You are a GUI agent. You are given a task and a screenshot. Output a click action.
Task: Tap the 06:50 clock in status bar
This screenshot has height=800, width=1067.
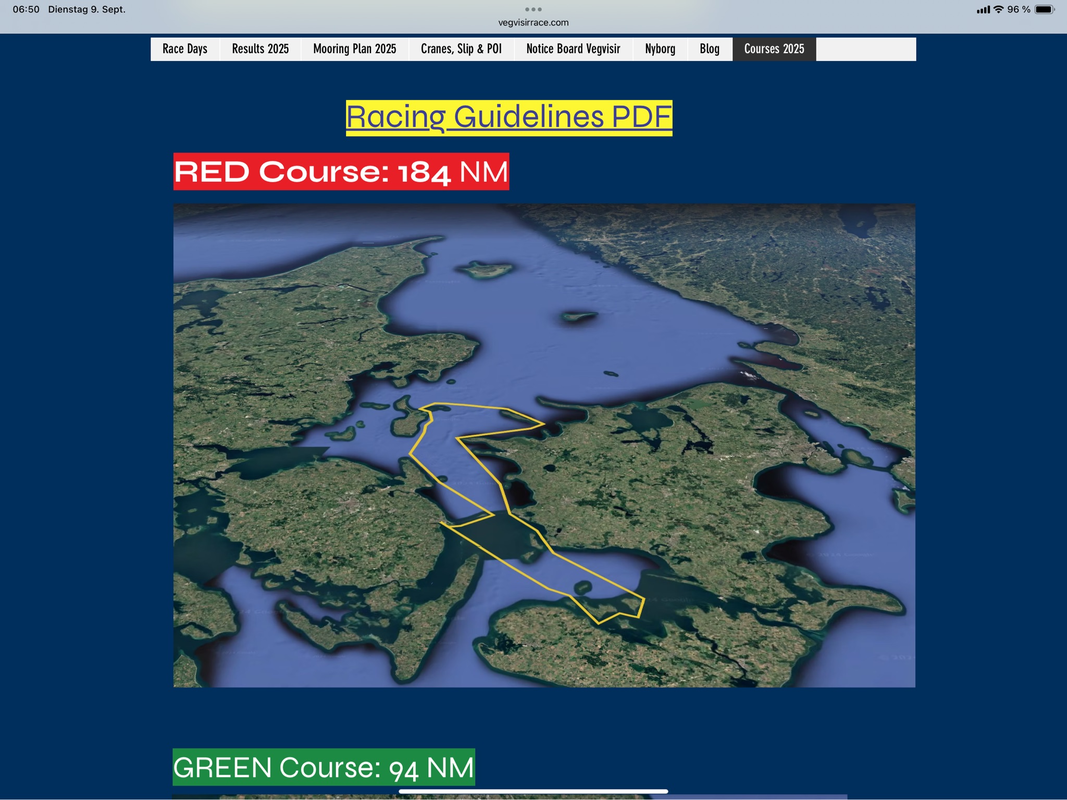tap(26, 9)
